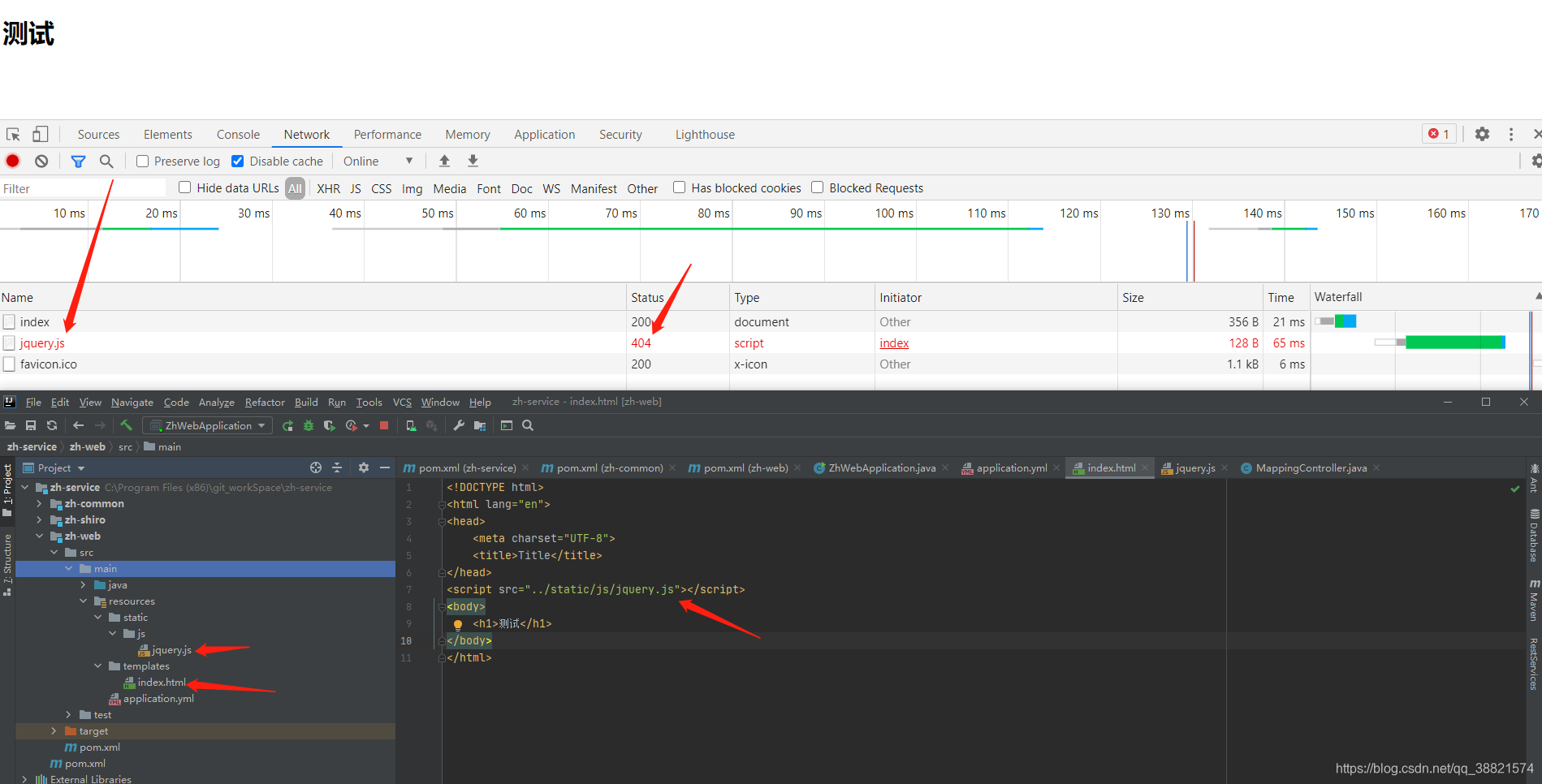Enable Hide data URLs checkbox
1542x784 pixels.
click(185, 187)
